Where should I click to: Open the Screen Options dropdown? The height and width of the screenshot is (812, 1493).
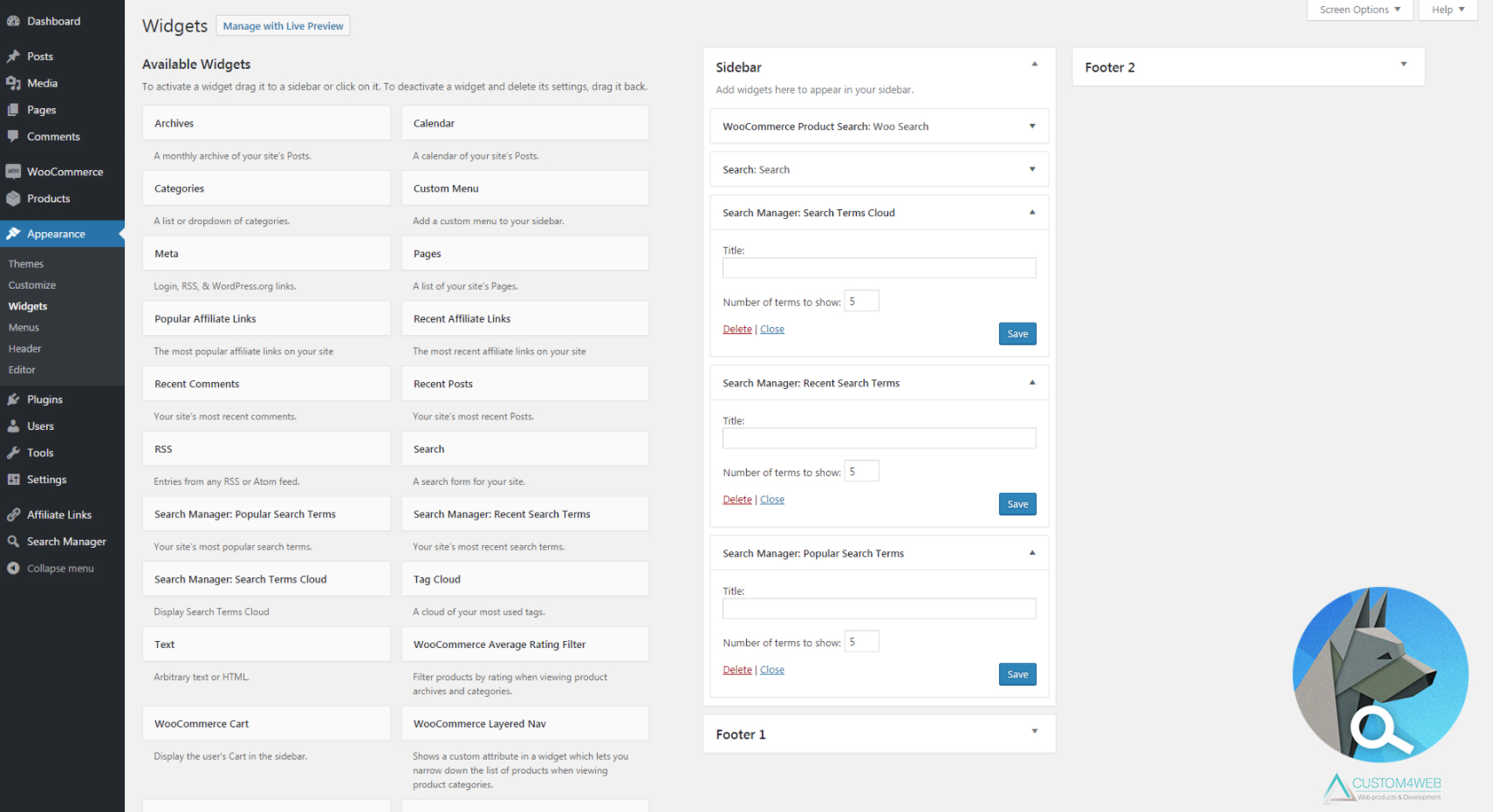click(1359, 10)
